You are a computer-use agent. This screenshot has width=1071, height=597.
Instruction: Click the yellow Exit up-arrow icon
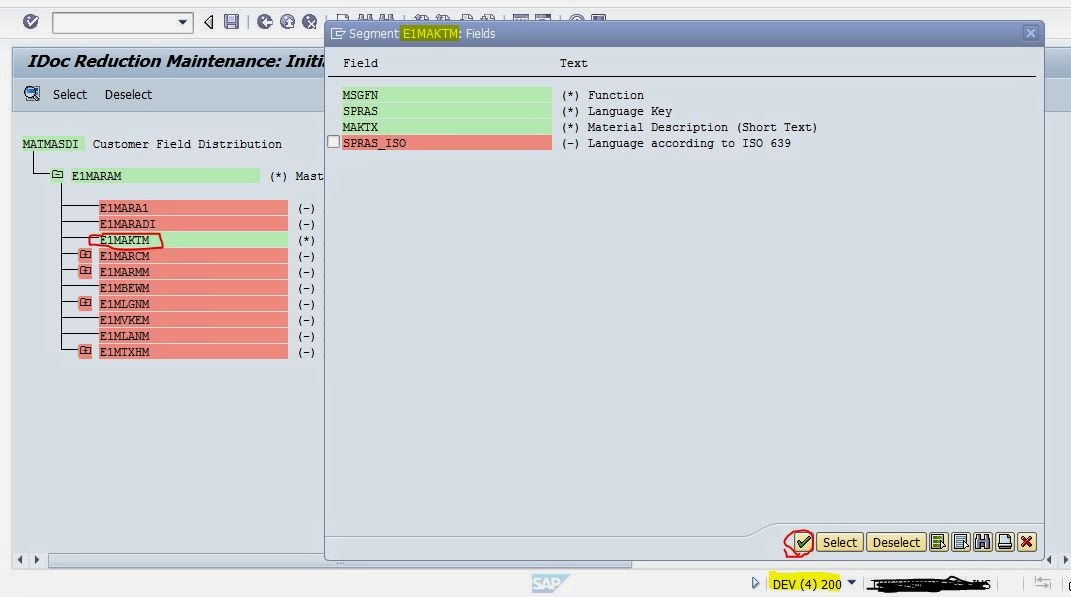point(288,22)
